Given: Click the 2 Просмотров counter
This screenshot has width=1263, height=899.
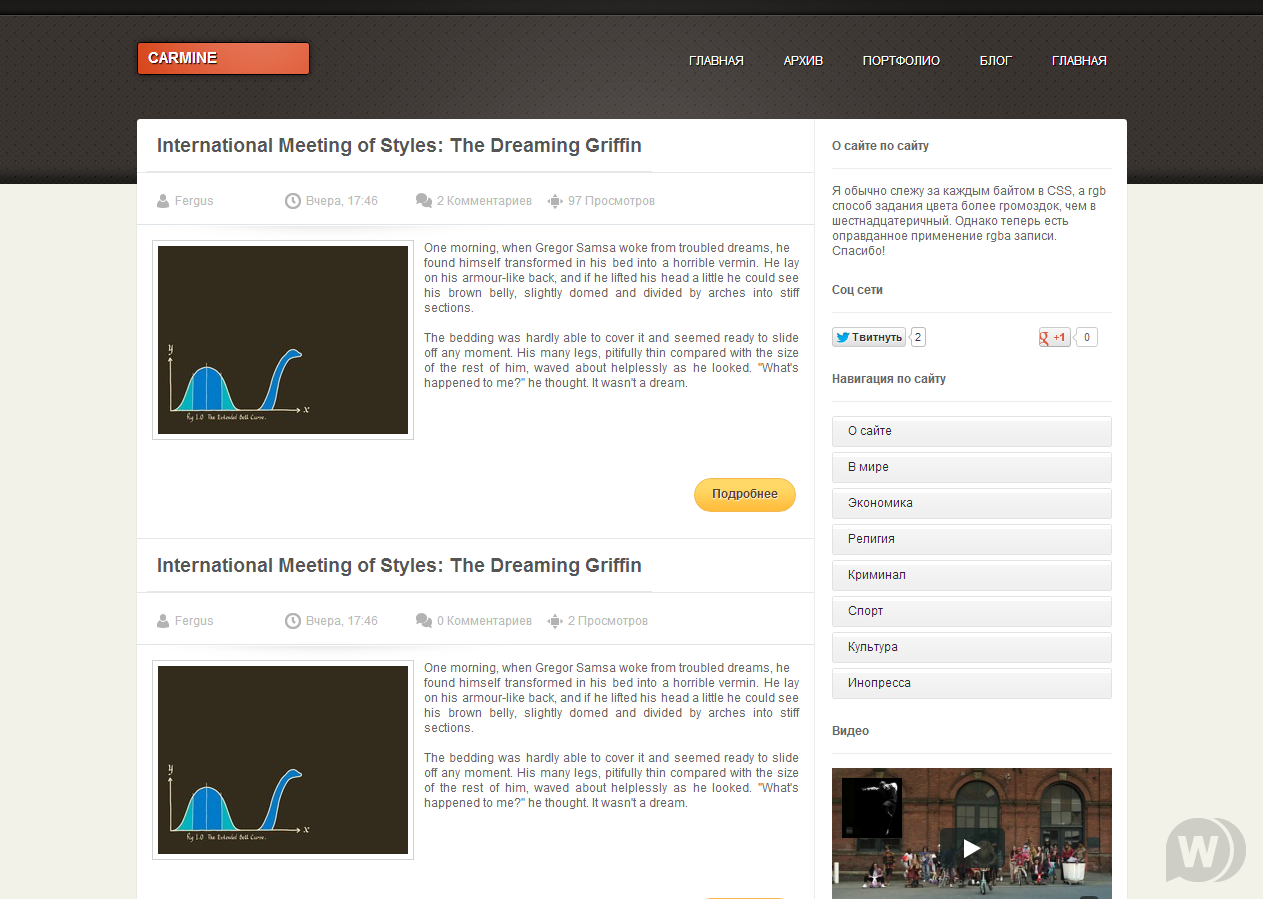Looking at the screenshot, I should (x=608, y=621).
